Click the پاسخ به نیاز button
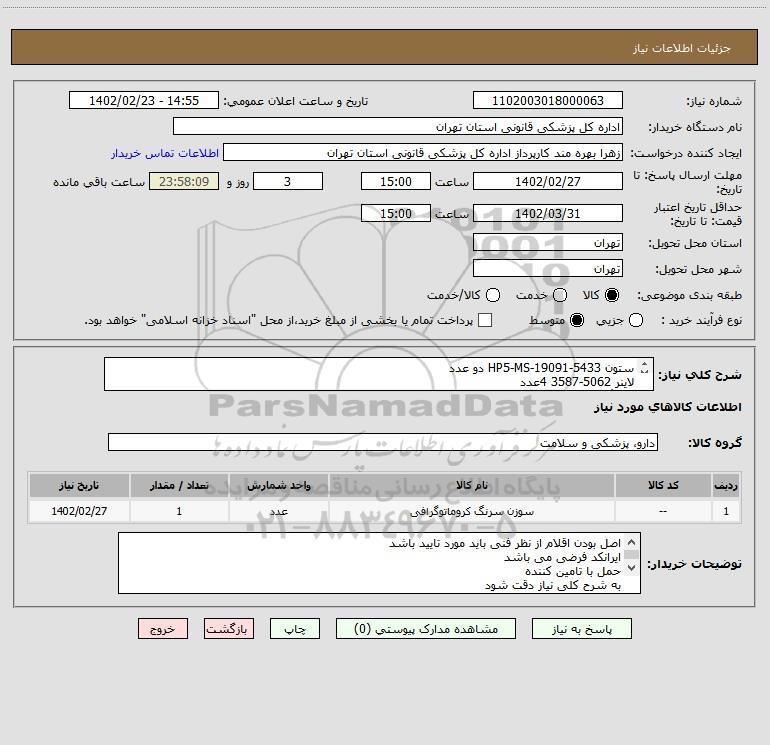The image size is (770, 745). 581,629
